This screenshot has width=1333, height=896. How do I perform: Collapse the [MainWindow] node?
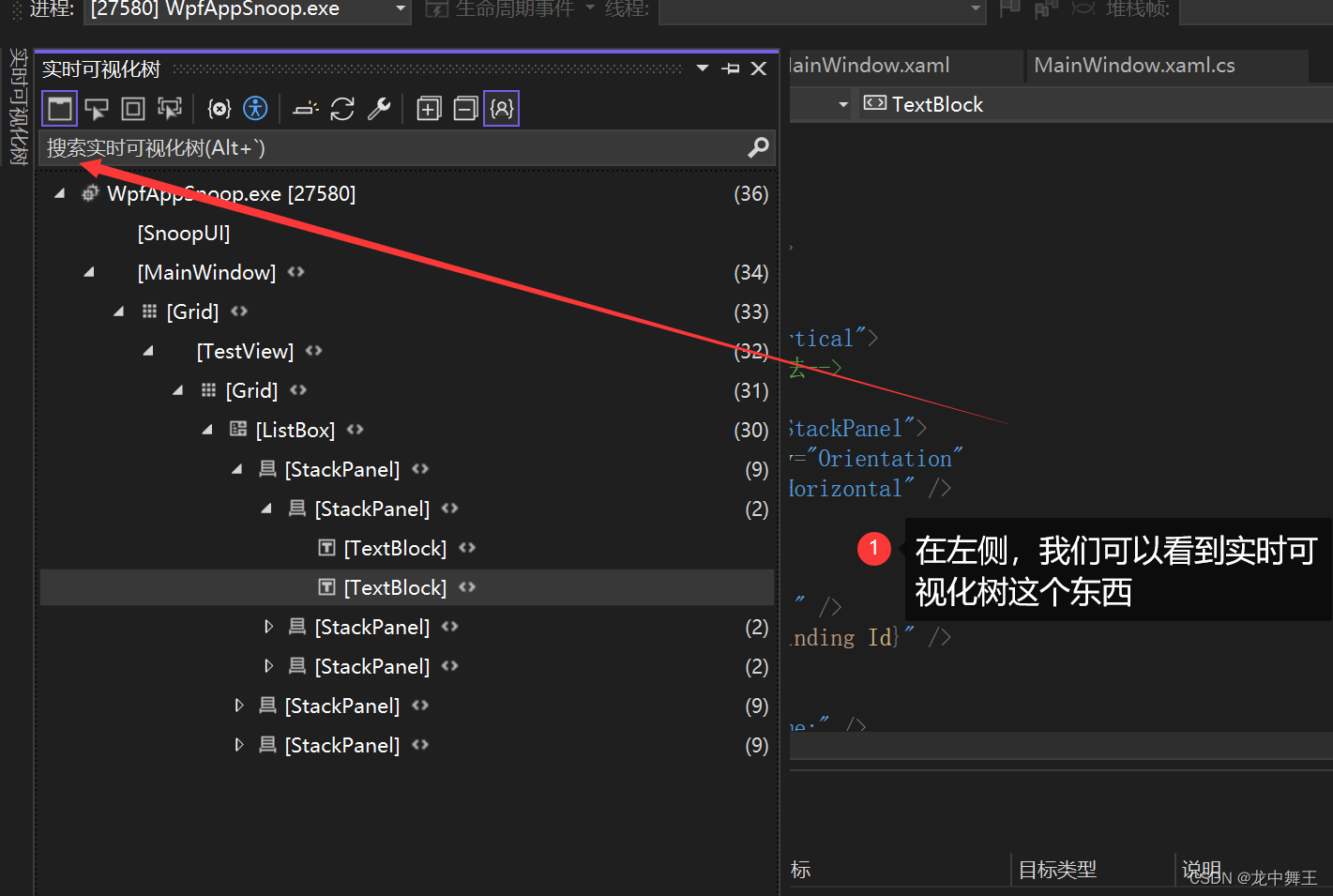pos(89,272)
